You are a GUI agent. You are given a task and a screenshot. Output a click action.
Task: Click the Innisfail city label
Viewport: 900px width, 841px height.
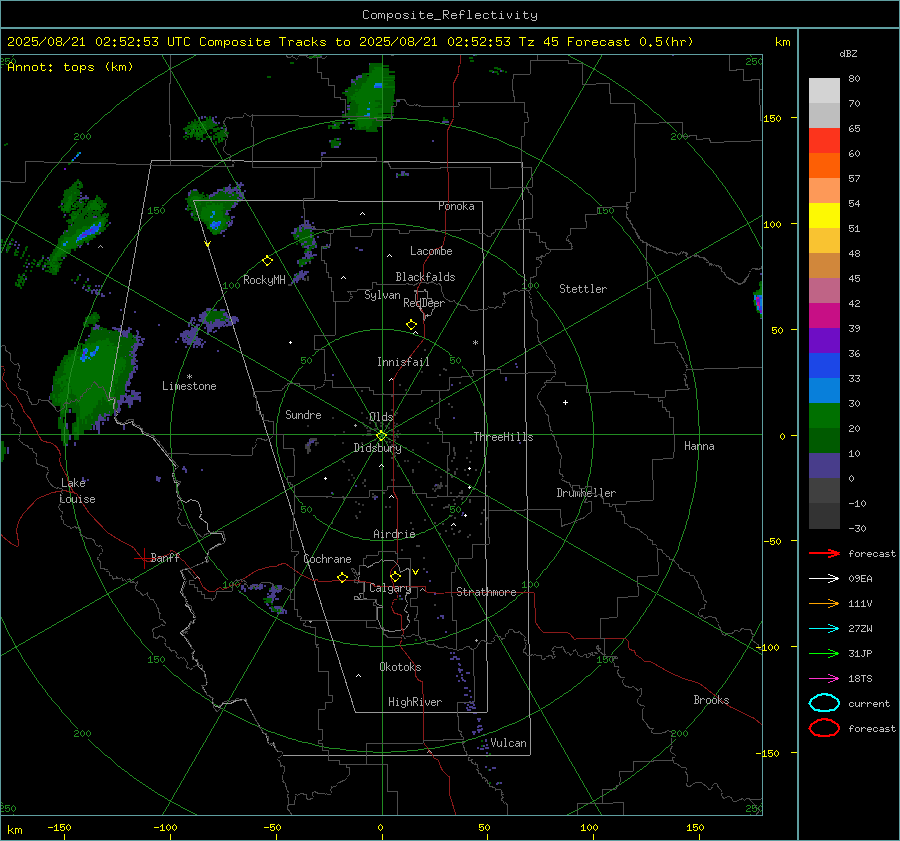pos(403,362)
